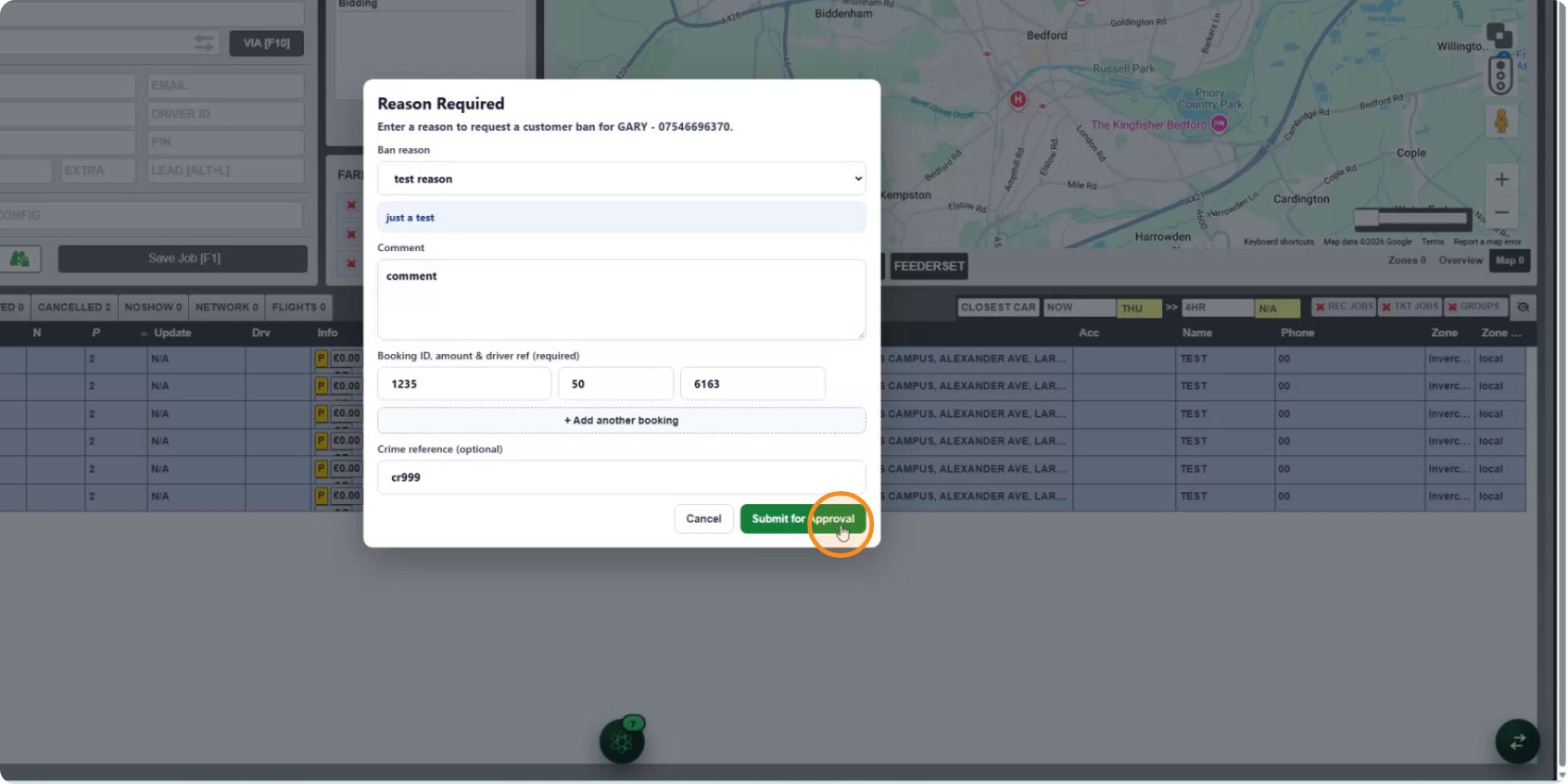
Task: Switch to the CANCELLED 2 tab
Action: [74, 308]
